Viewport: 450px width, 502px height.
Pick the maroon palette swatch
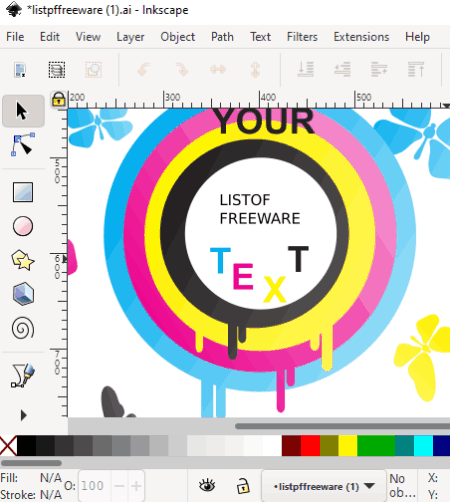pyautogui.click(x=291, y=445)
